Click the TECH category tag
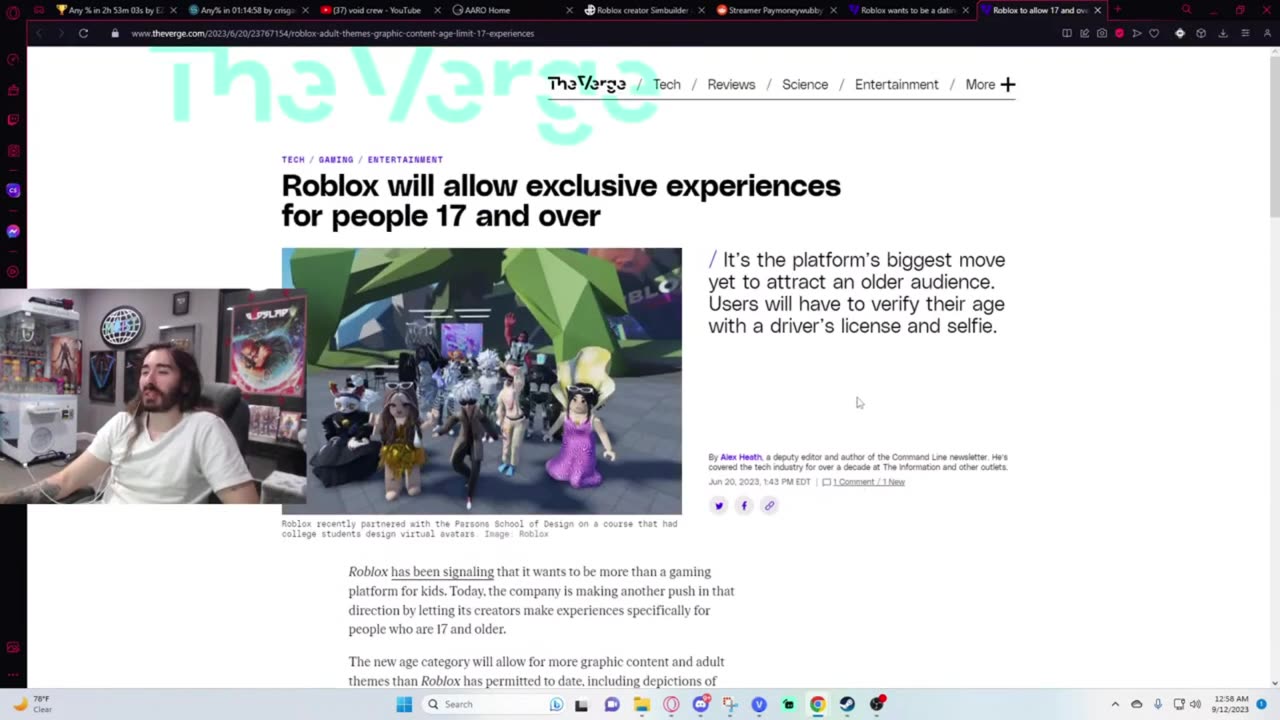 [x=293, y=160]
